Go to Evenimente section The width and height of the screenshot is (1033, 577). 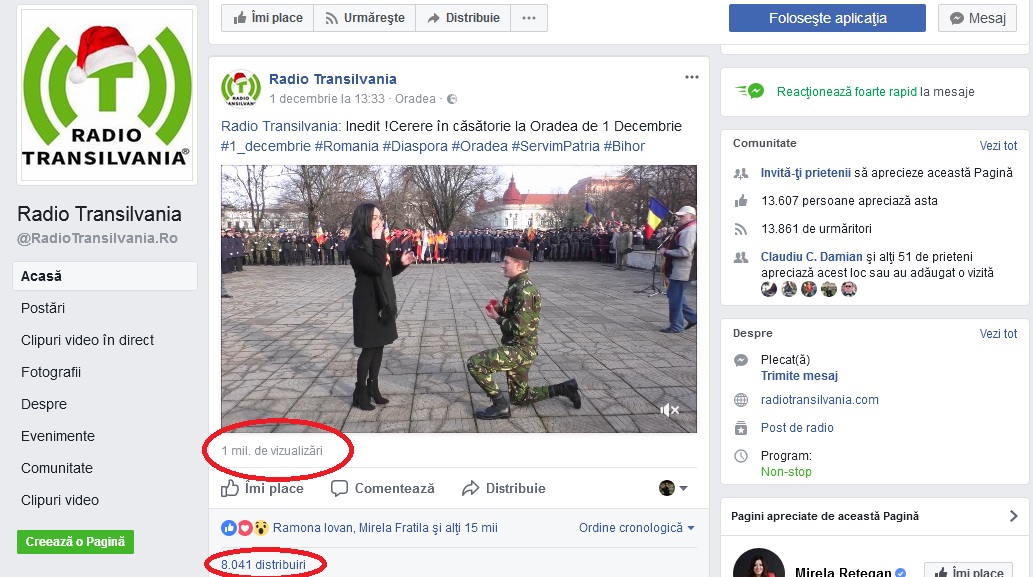click(58, 436)
